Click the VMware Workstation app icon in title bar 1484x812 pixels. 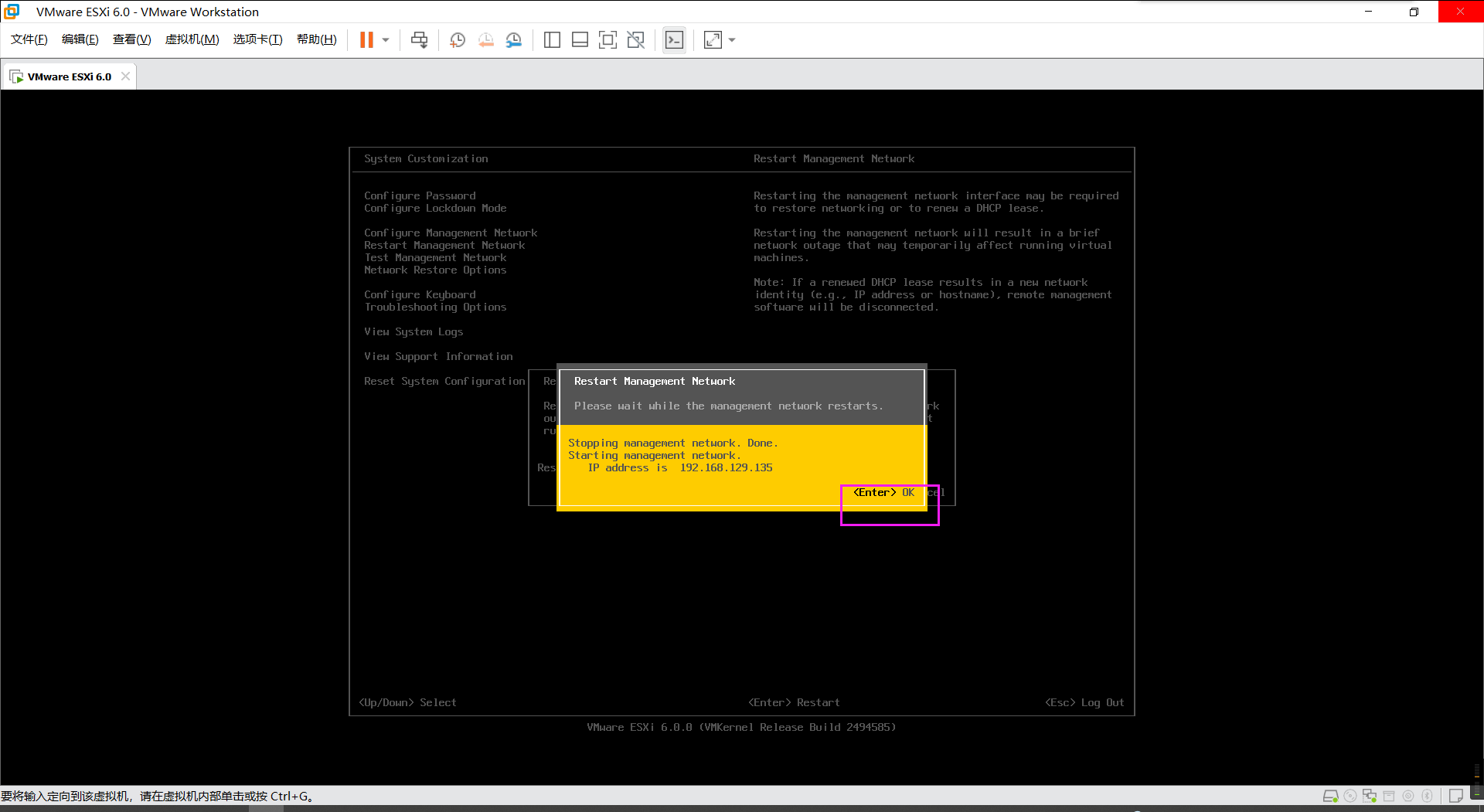(x=12, y=12)
